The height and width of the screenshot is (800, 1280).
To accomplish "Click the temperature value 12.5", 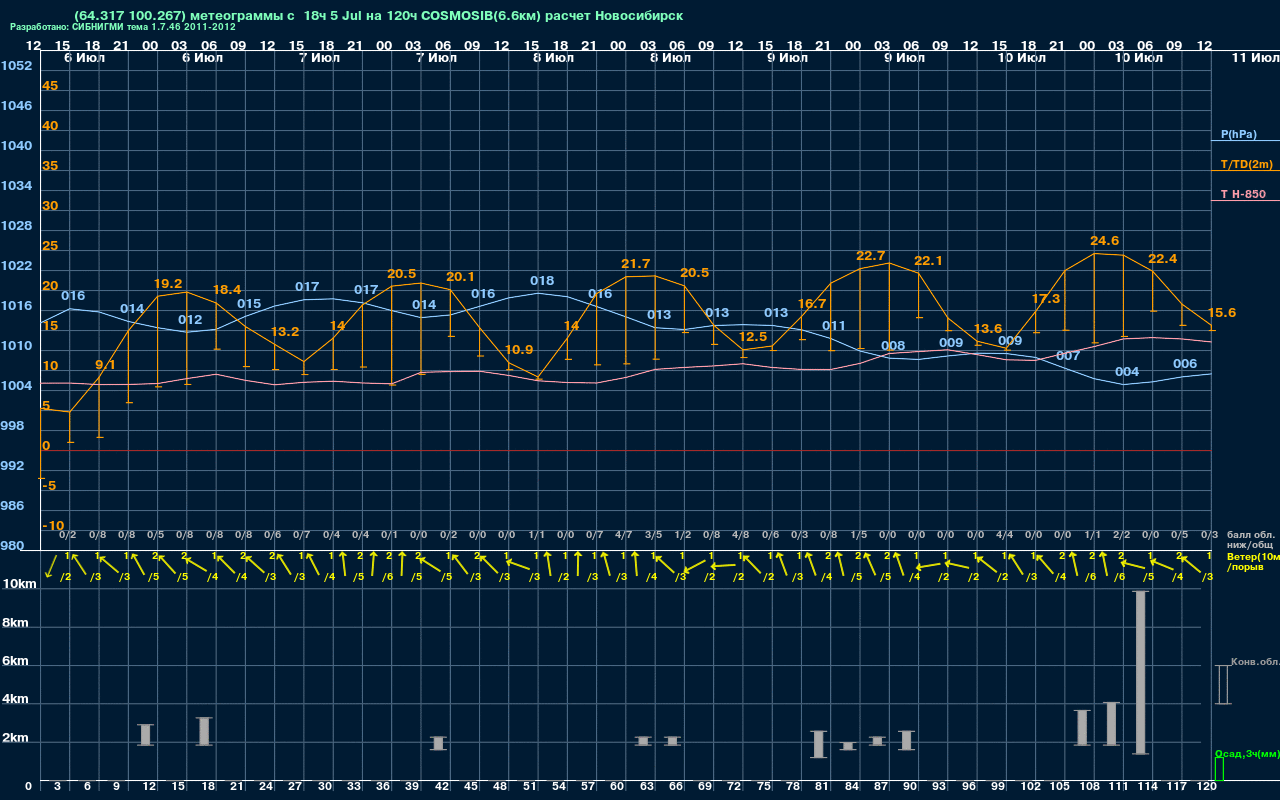I will 752,336.
